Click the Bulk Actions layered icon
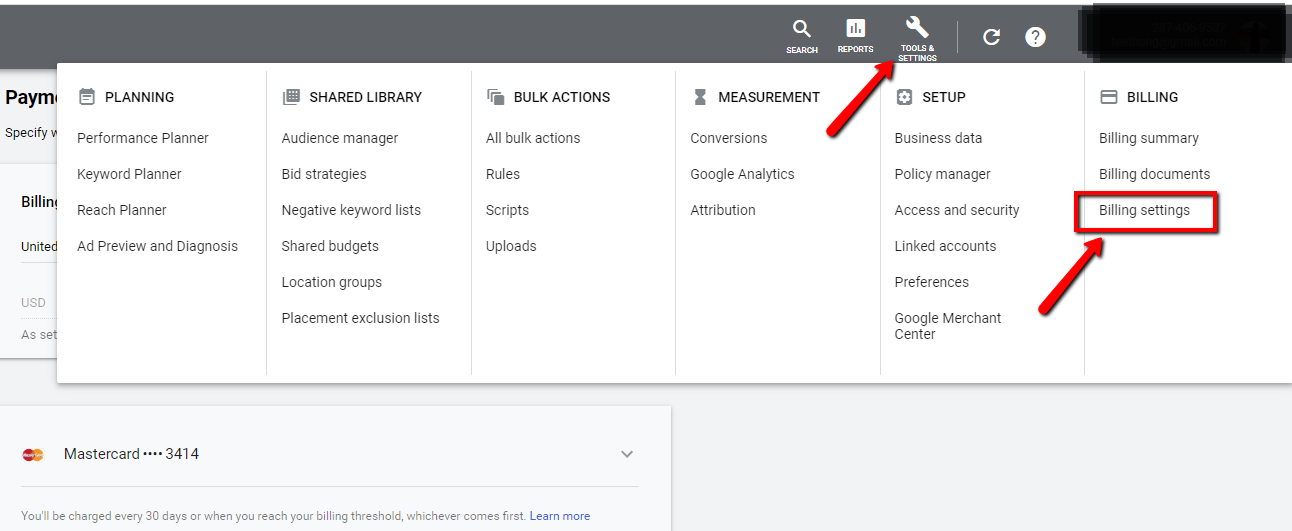 496,97
